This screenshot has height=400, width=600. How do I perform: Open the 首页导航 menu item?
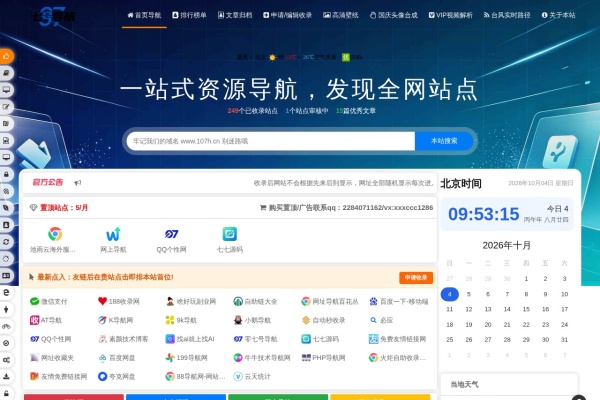pos(144,15)
